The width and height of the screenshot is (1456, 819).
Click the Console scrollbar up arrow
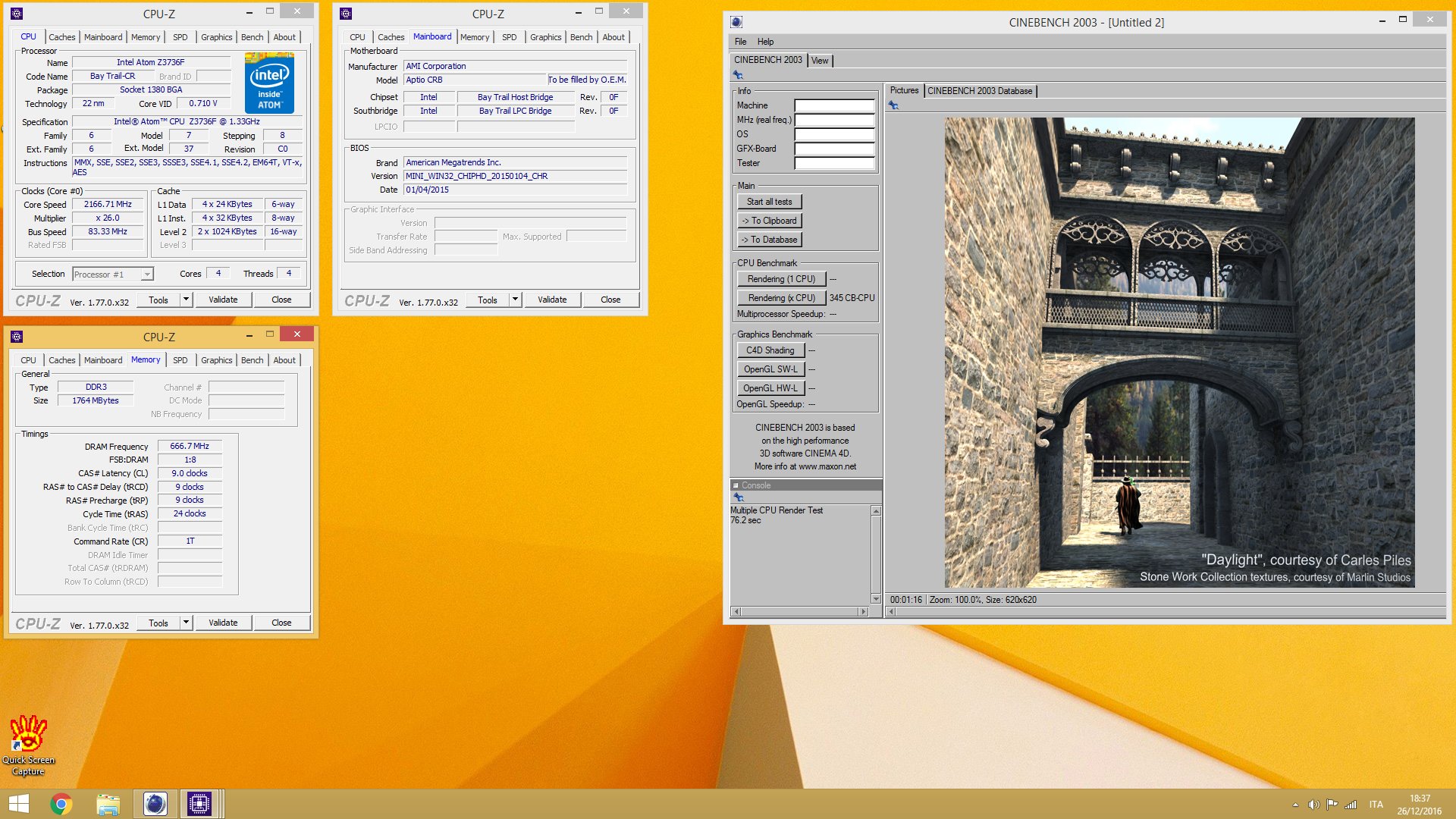876,511
